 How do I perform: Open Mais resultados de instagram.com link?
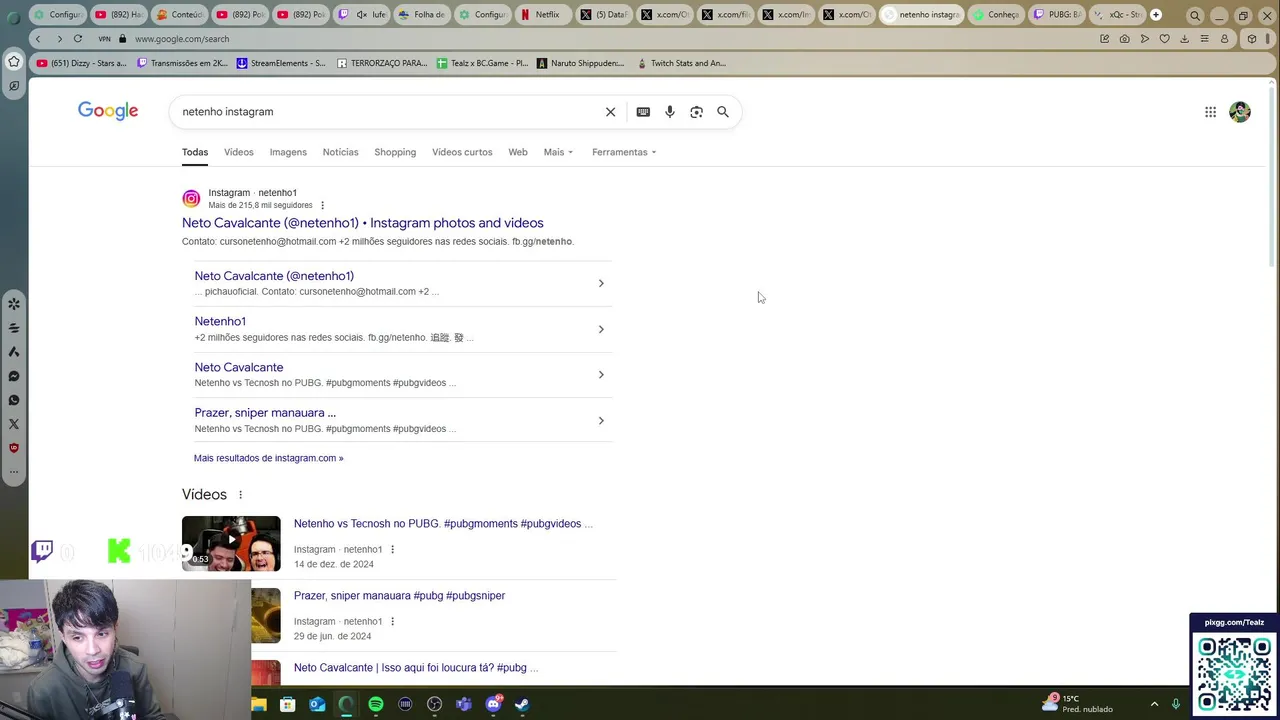point(269,458)
